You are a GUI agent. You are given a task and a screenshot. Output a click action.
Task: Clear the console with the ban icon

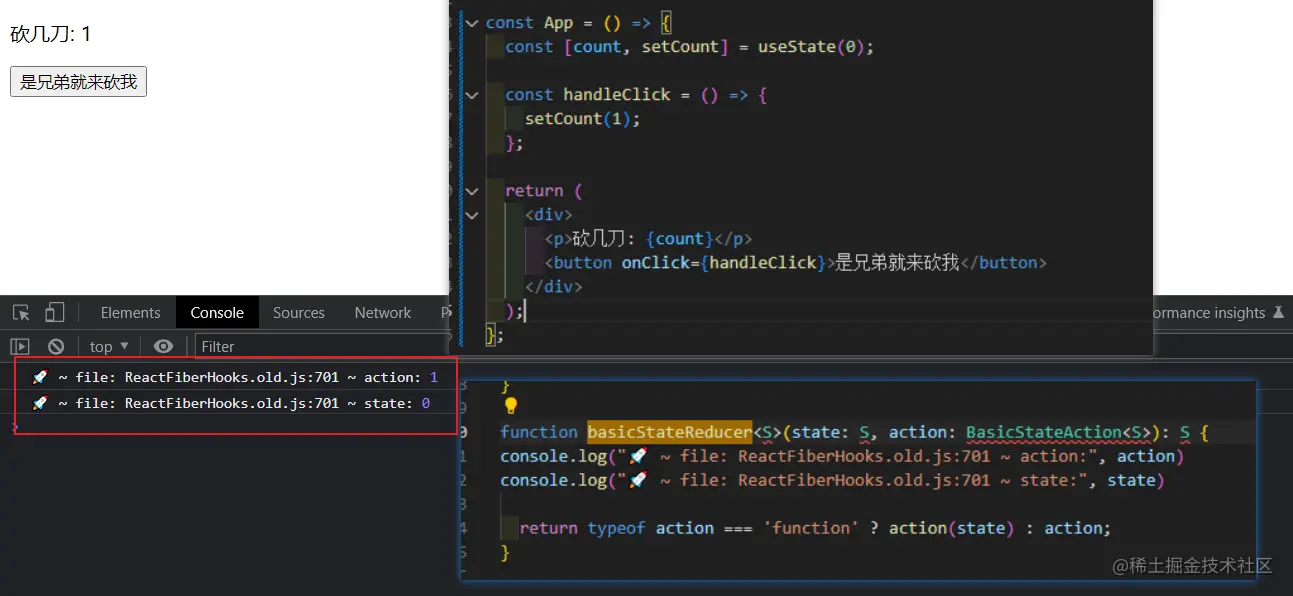point(56,346)
